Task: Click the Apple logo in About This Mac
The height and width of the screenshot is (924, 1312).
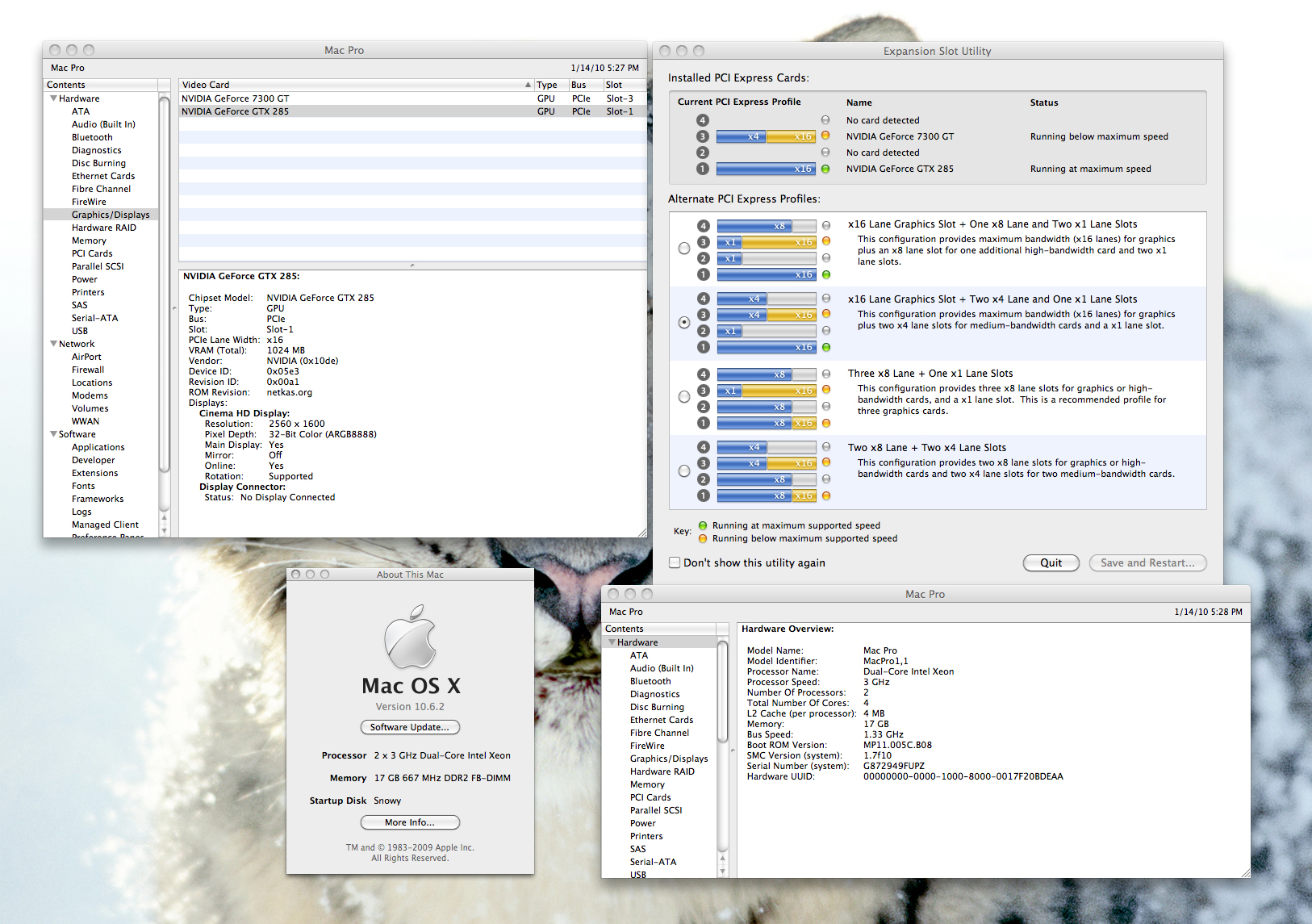Action: (410, 637)
